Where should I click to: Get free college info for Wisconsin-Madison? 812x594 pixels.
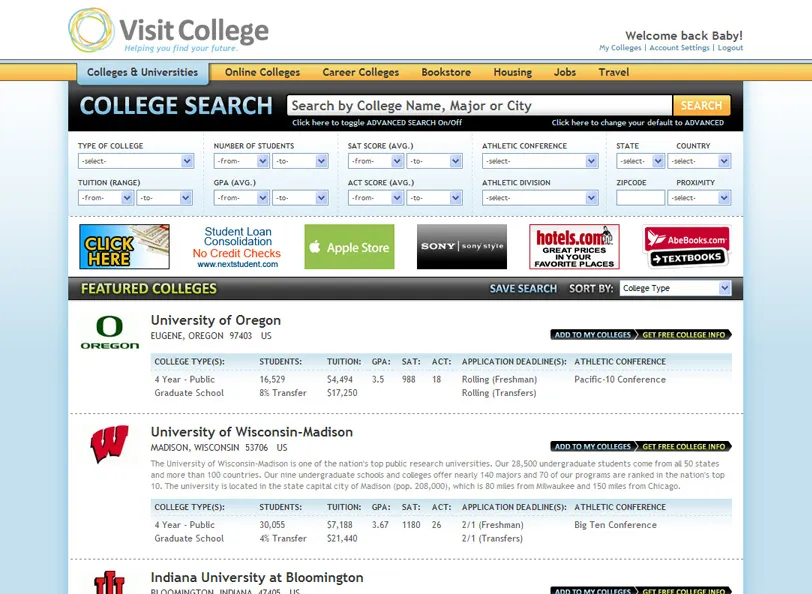(x=684, y=446)
